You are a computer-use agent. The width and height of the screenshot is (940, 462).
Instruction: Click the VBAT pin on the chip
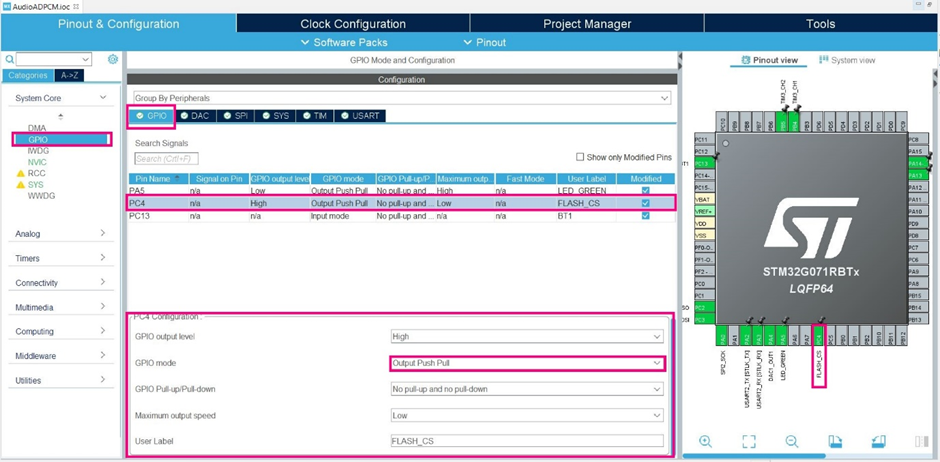(x=704, y=200)
